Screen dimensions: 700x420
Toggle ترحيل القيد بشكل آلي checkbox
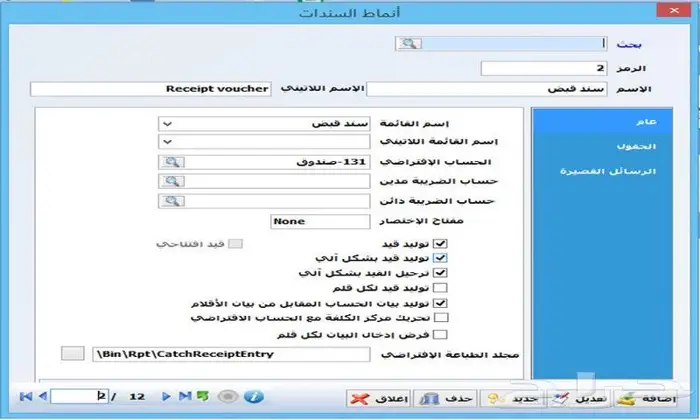pyautogui.click(x=440, y=273)
